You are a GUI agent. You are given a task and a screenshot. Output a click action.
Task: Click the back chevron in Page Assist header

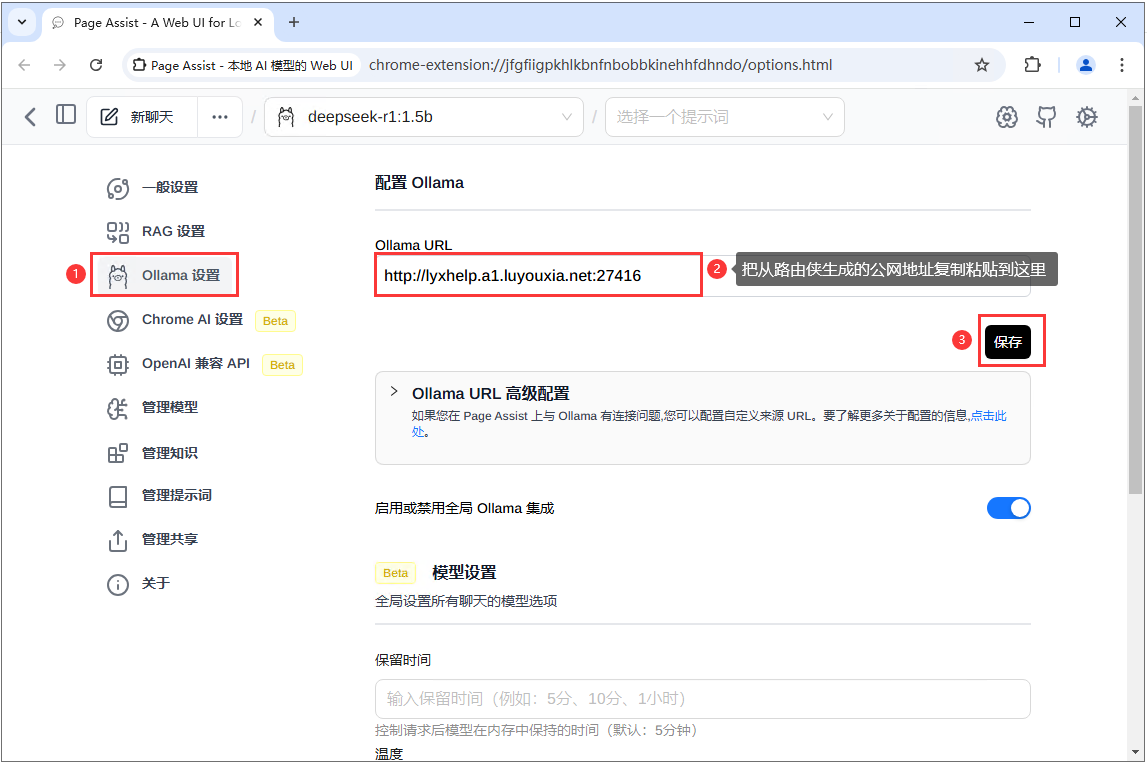point(30,117)
